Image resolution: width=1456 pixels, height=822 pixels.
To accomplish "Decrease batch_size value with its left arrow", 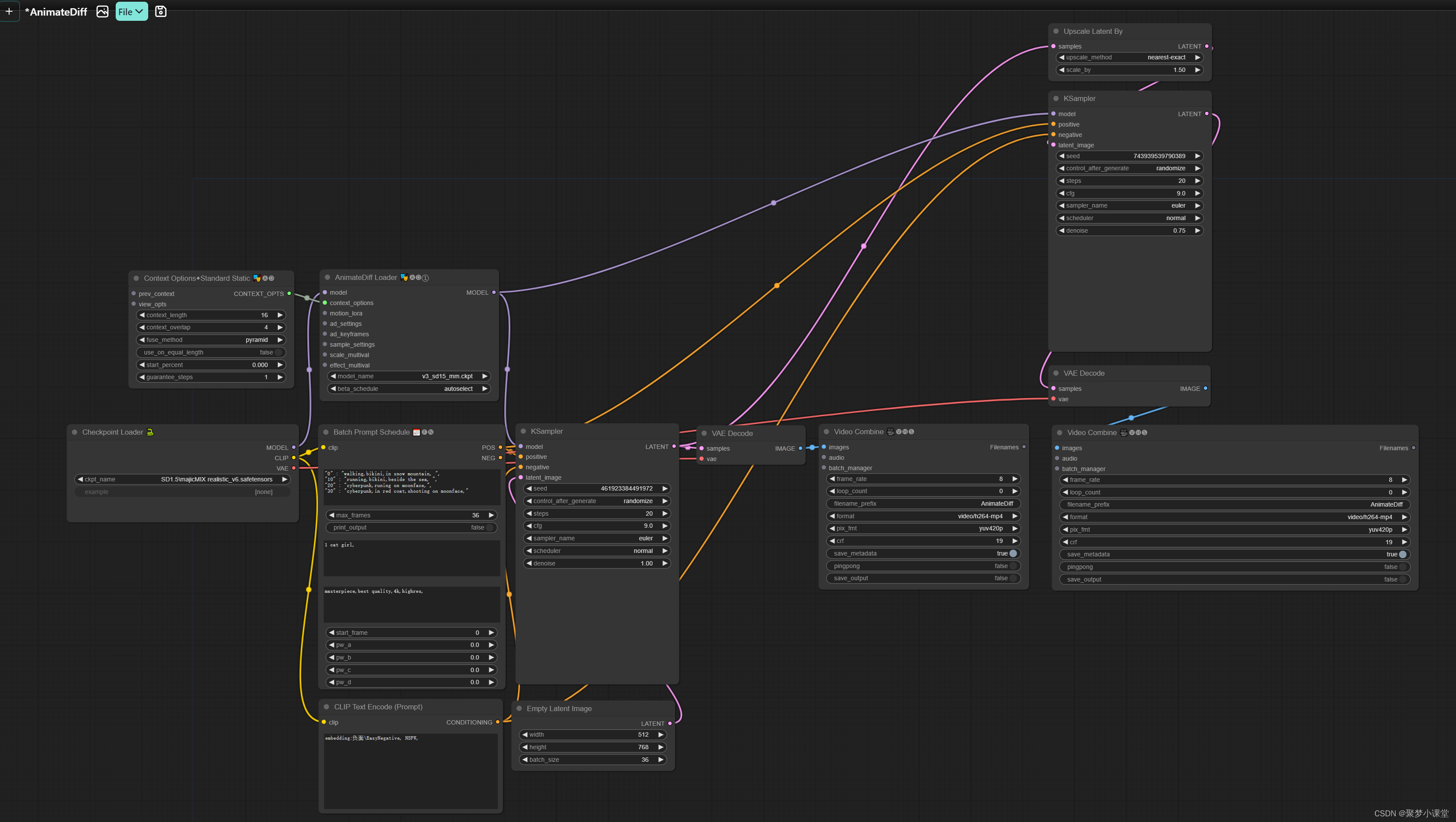I will pos(525,760).
